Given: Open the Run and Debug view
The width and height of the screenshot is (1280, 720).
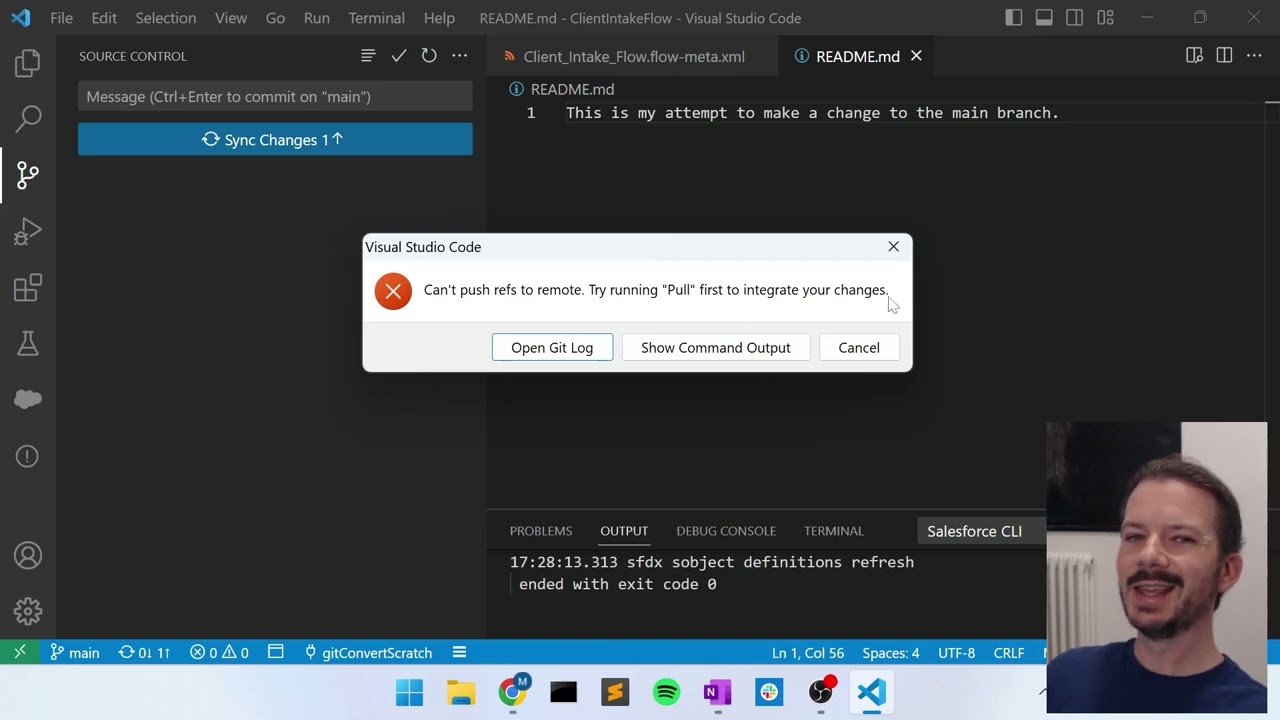Looking at the screenshot, I should click(28, 232).
